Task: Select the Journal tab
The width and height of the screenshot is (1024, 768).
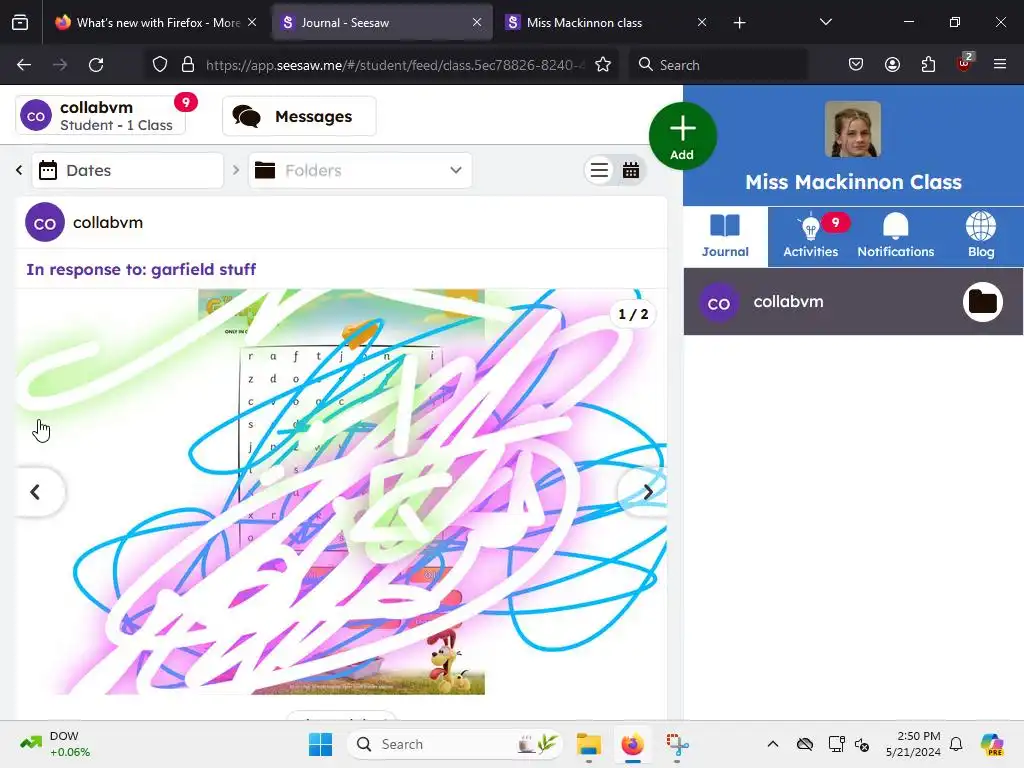Action: [726, 236]
